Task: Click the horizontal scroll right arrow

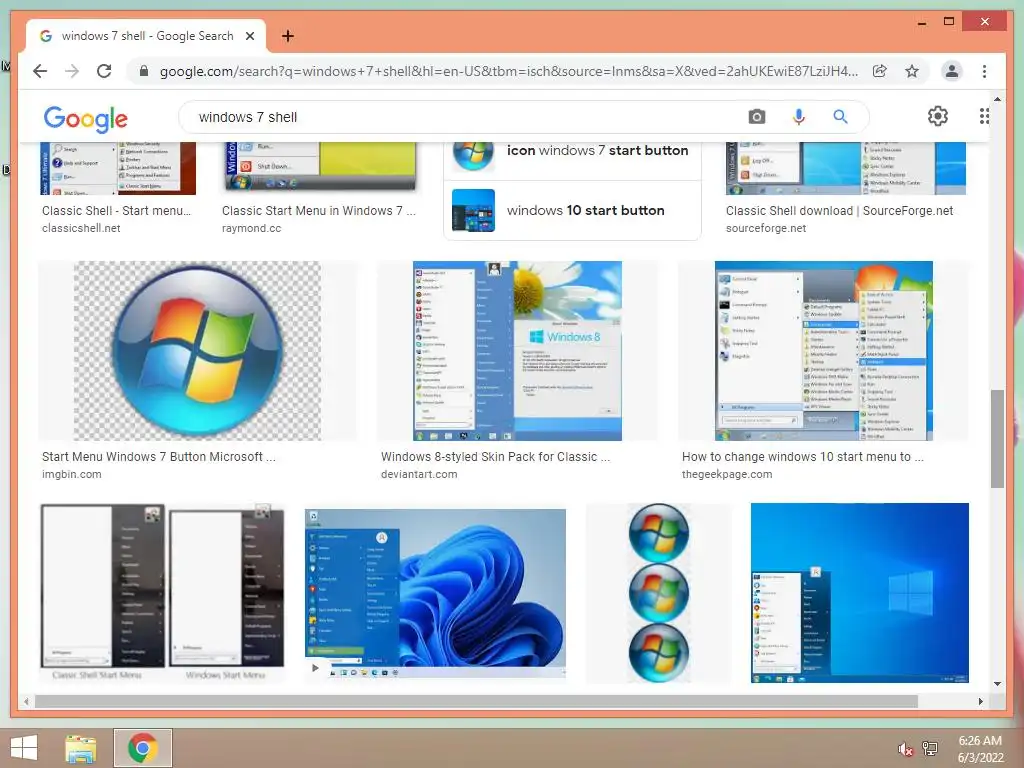Action: pos(980,701)
